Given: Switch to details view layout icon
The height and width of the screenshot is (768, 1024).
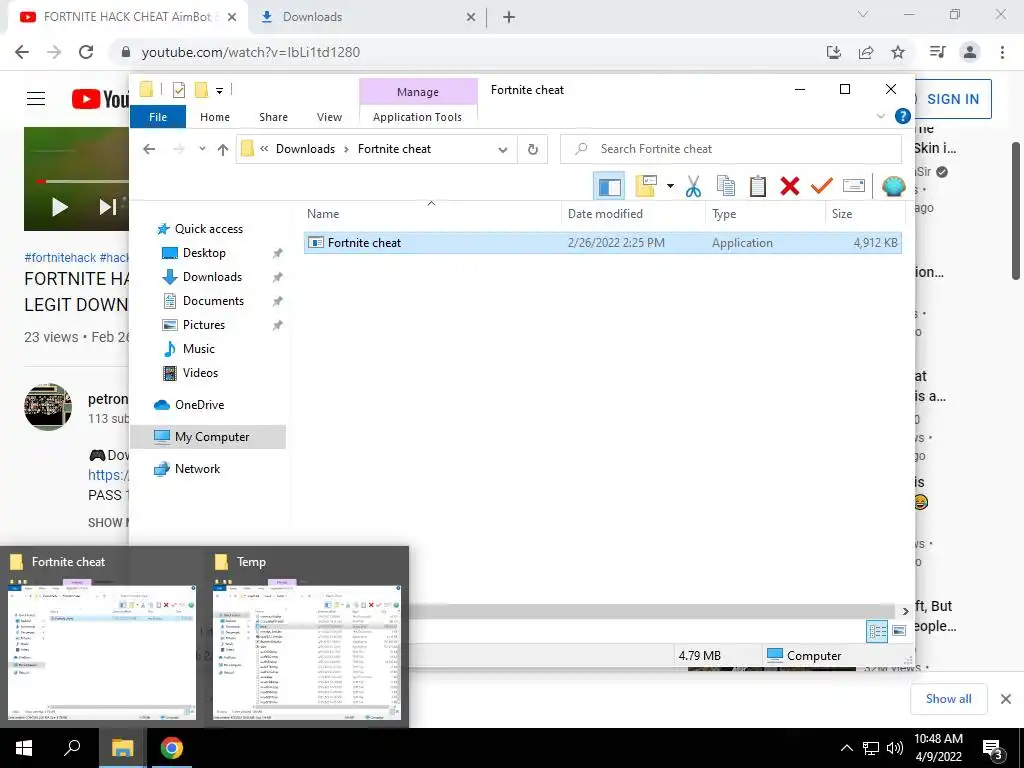Looking at the screenshot, I should [877, 631].
